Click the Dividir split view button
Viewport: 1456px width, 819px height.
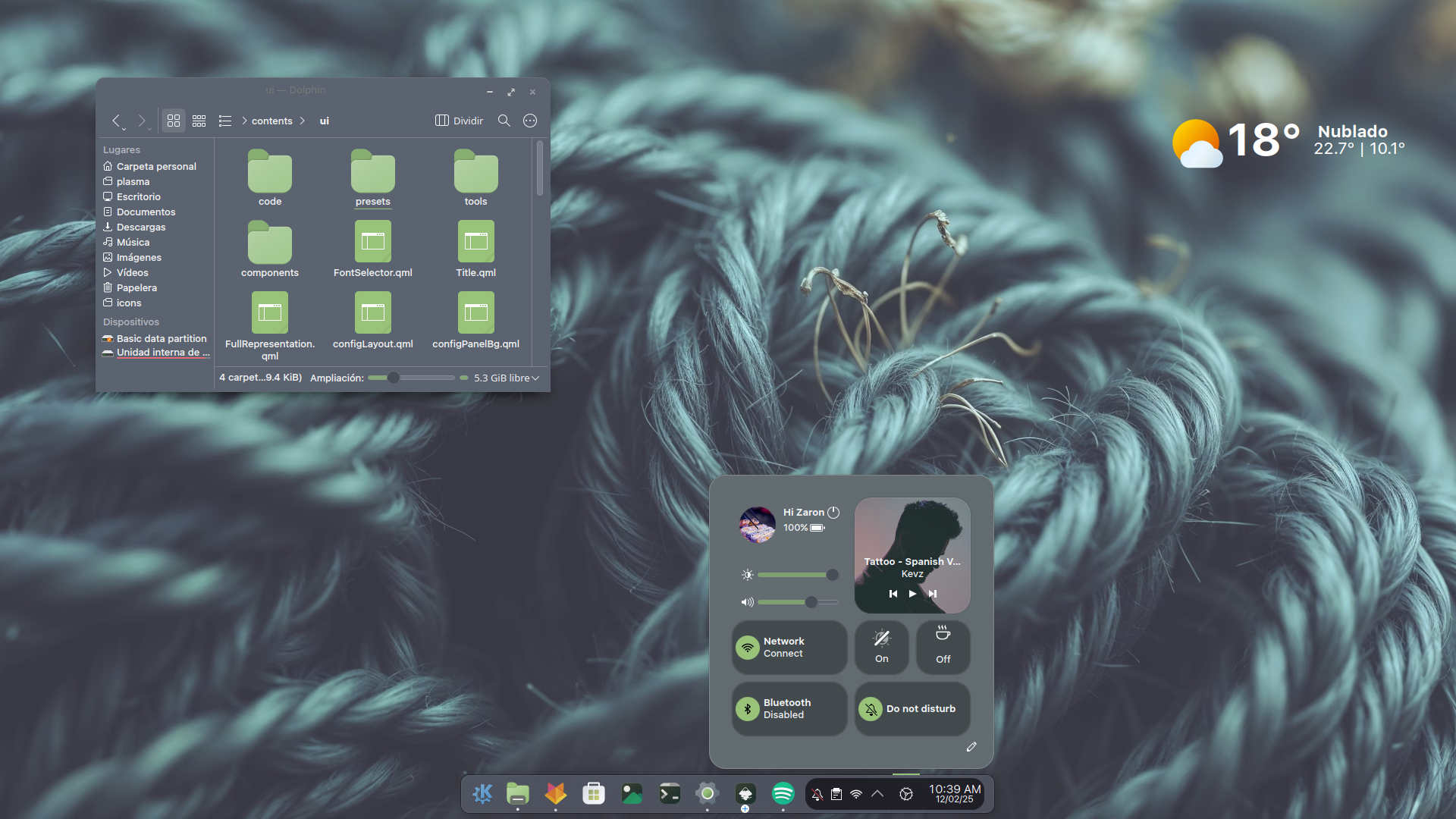point(459,121)
